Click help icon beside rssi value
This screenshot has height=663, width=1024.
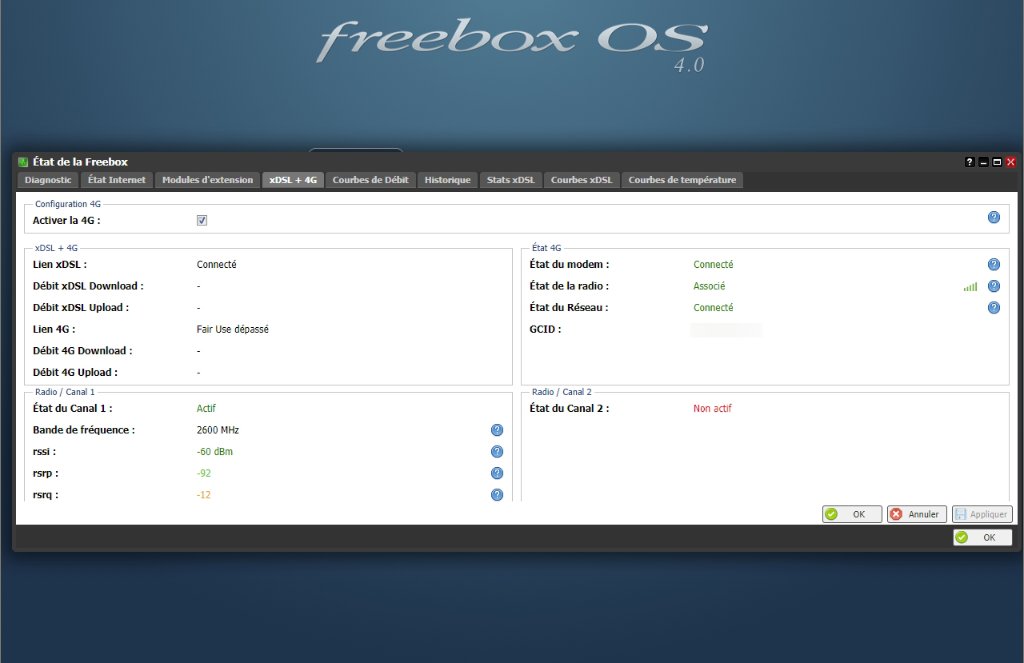496,452
